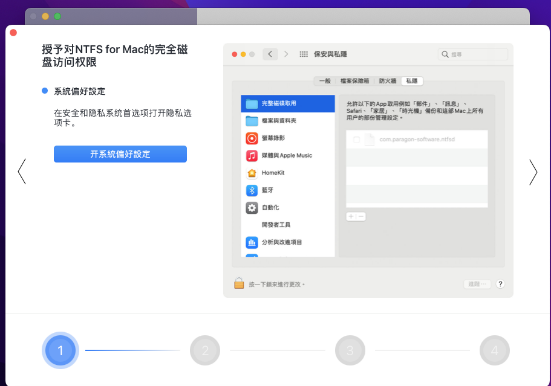Jump to wizard step 4 circle
This screenshot has height=386, width=551.
click(x=494, y=350)
